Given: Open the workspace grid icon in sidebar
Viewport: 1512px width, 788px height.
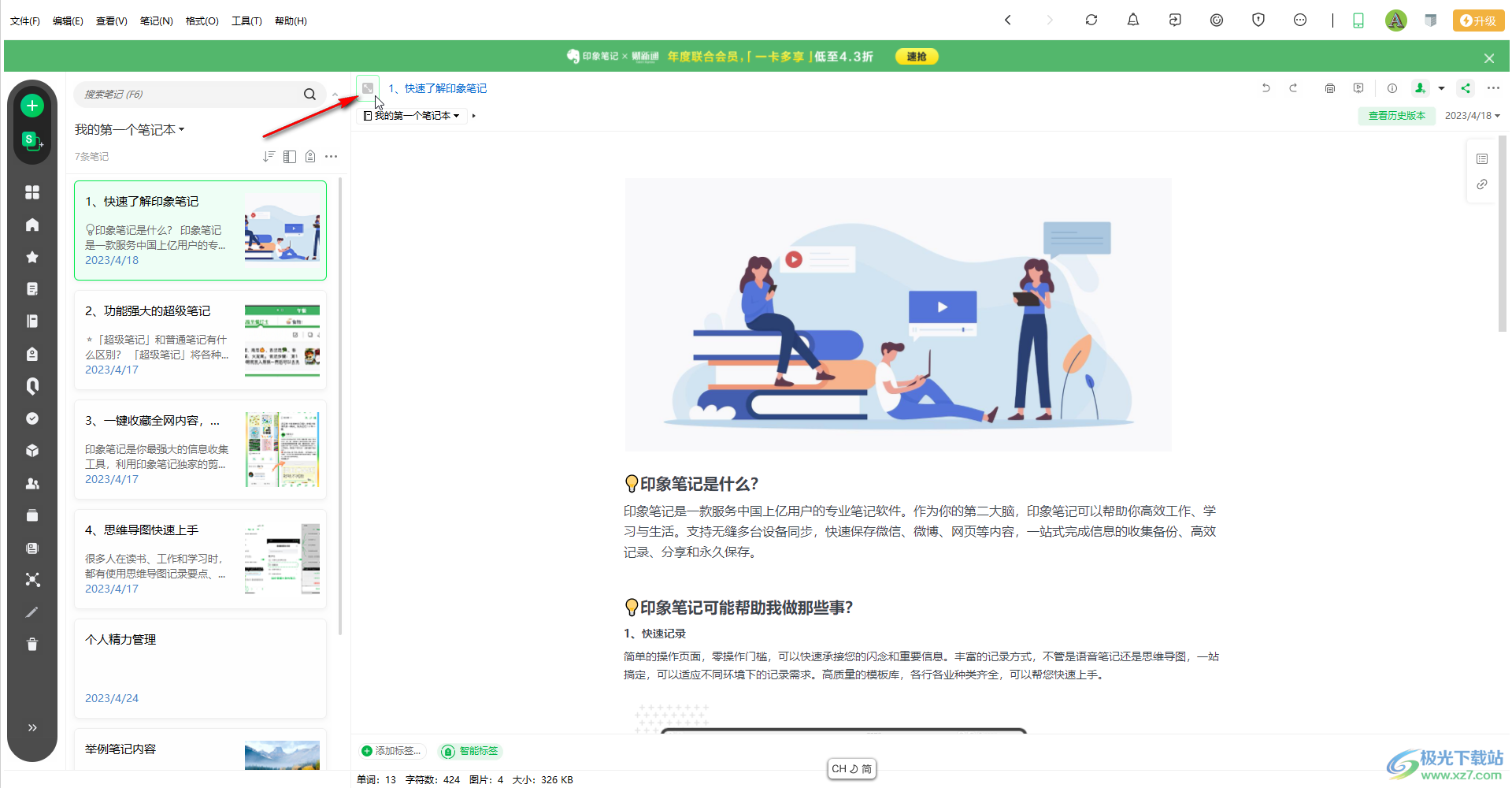Looking at the screenshot, I should coord(32,192).
